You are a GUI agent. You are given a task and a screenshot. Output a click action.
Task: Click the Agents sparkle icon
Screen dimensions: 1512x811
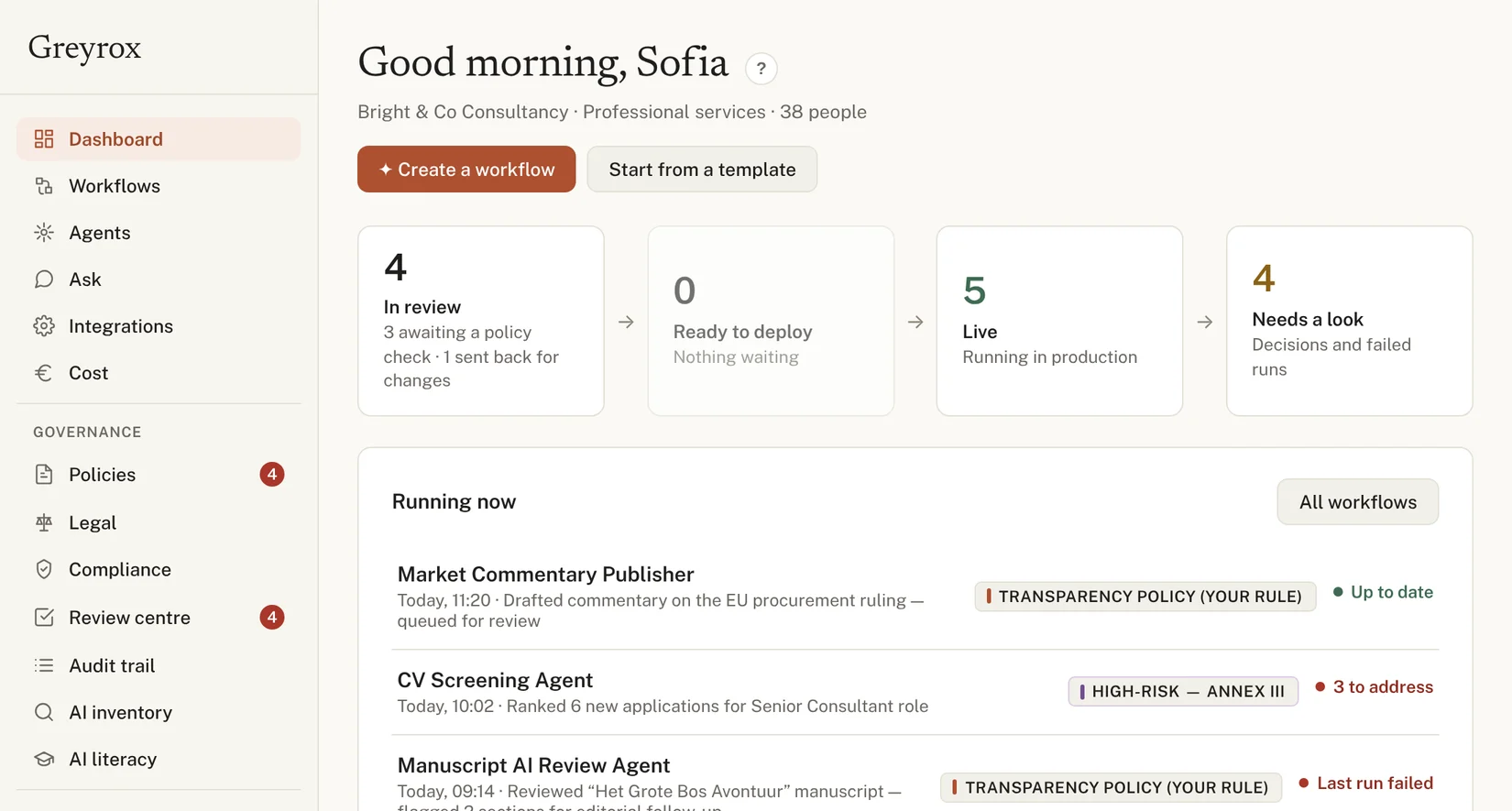pos(44,233)
